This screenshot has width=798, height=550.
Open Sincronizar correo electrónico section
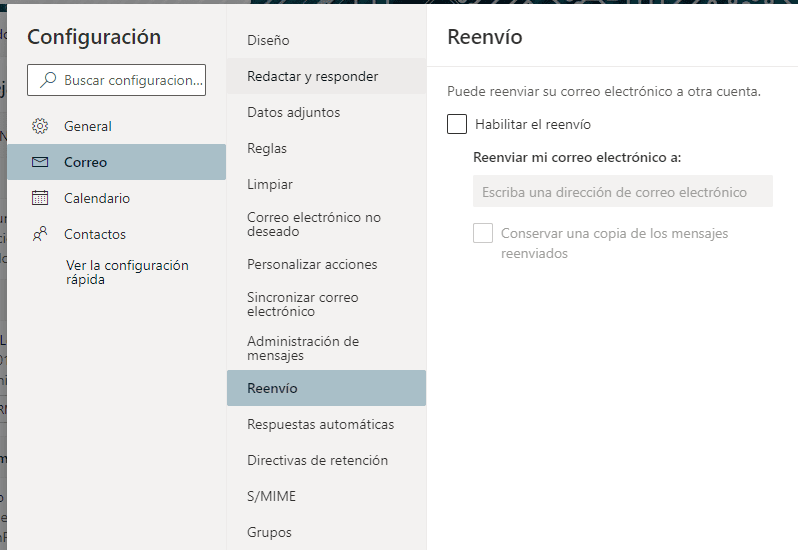(x=302, y=304)
